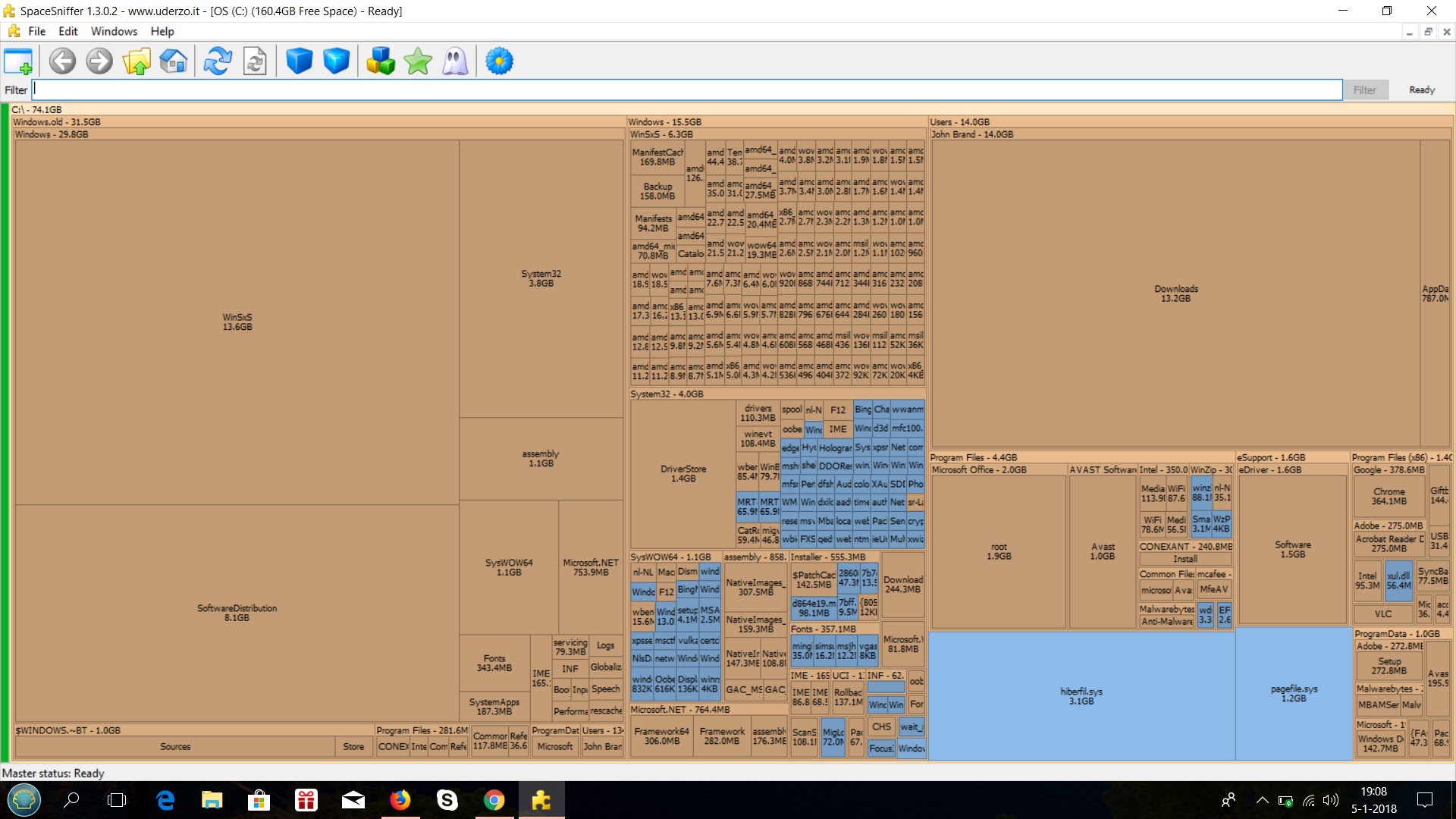Toggle file class styles colored cubes icon
1456x819 pixels.
(x=381, y=61)
